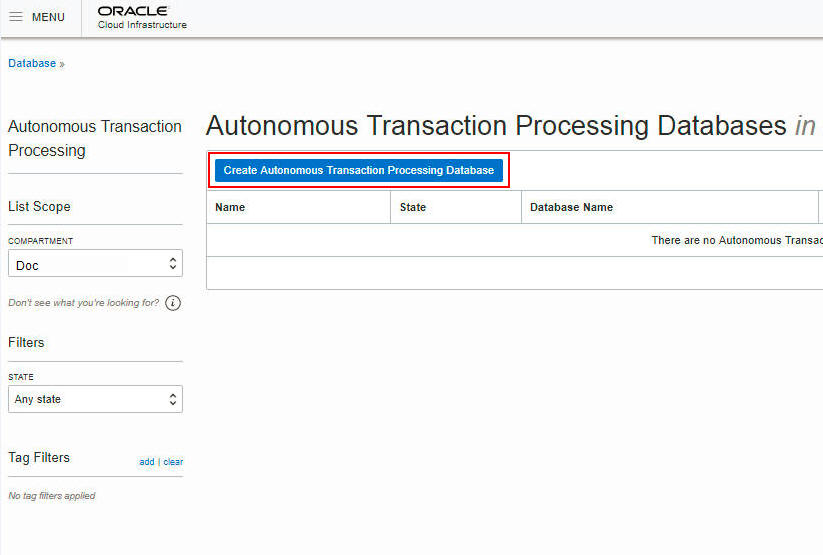
Task: Click the List Scope section heading
Action: point(39,206)
